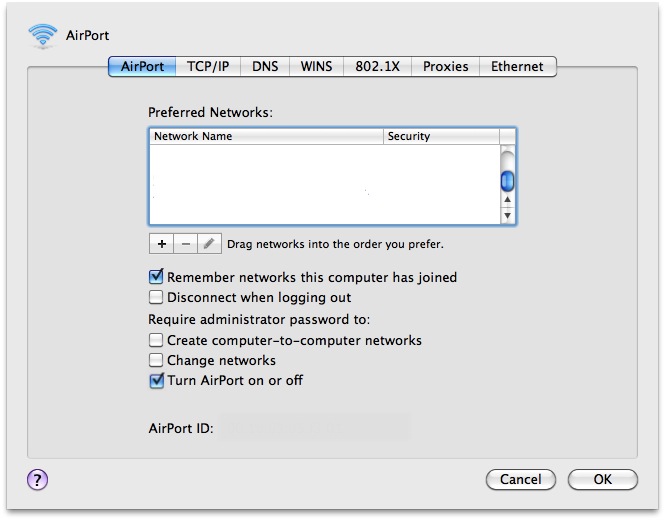Screen dimensions: 665x520
Task: Click the scrollbar up arrow
Action: click(x=507, y=199)
